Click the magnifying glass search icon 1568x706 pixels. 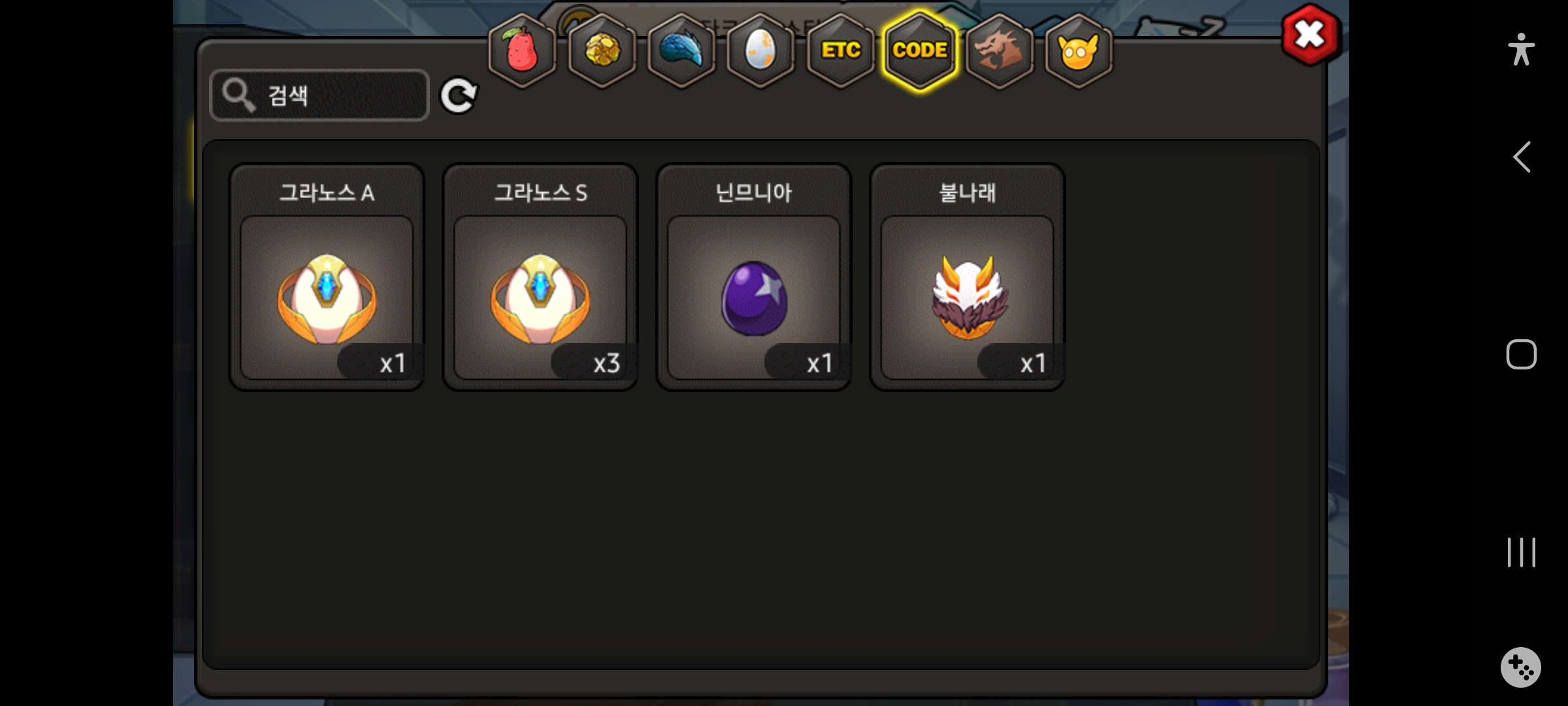pos(238,95)
